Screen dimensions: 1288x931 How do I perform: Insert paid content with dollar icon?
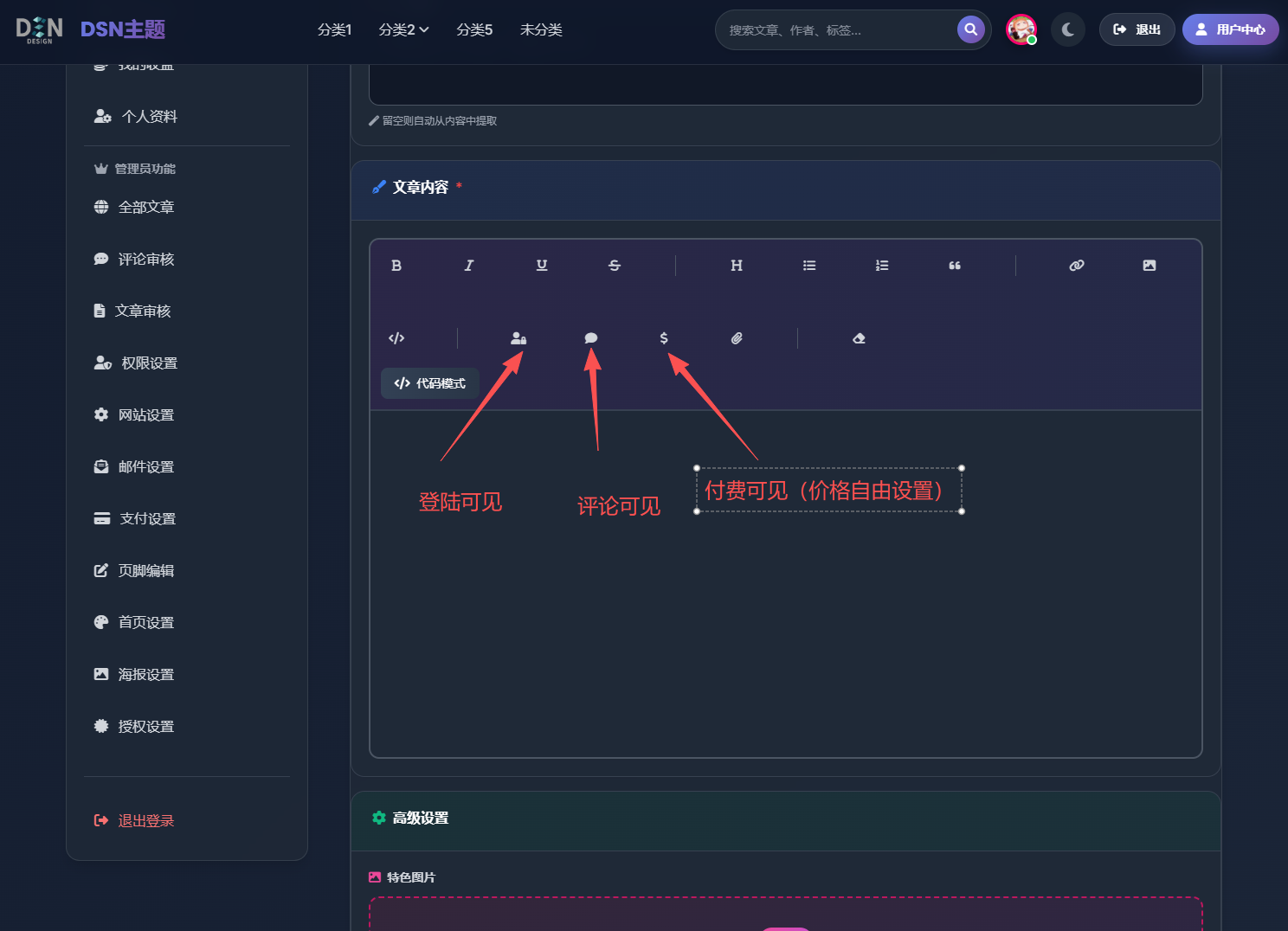click(x=664, y=338)
